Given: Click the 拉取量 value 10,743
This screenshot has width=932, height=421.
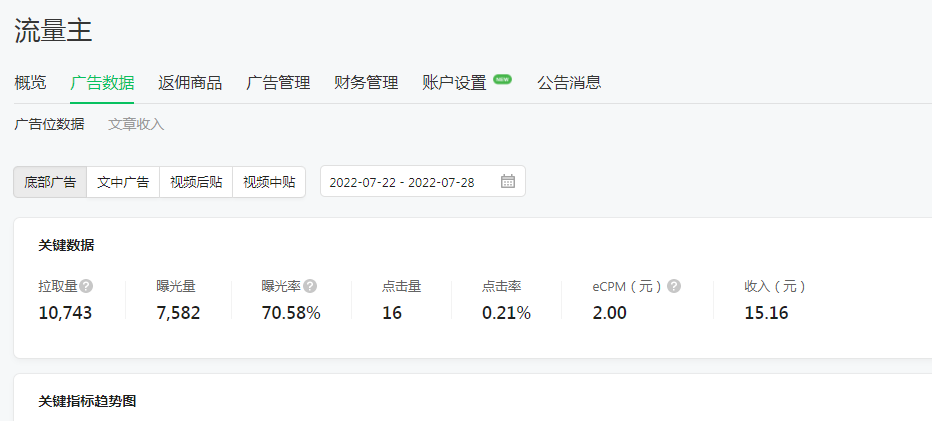Looking at the screenshot, I should [x=65, y=313].
